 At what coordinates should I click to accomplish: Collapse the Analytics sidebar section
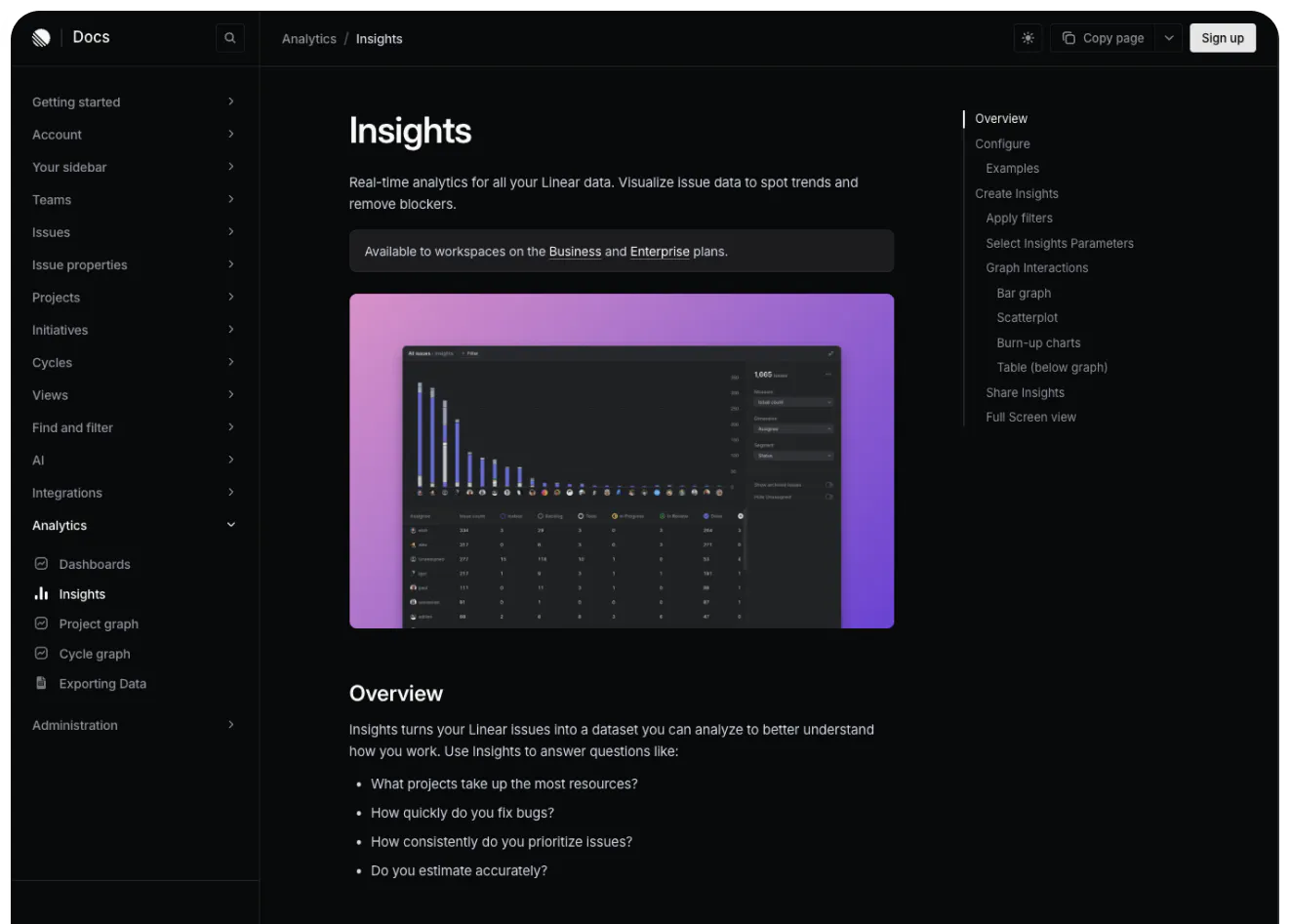pos(231,525)
